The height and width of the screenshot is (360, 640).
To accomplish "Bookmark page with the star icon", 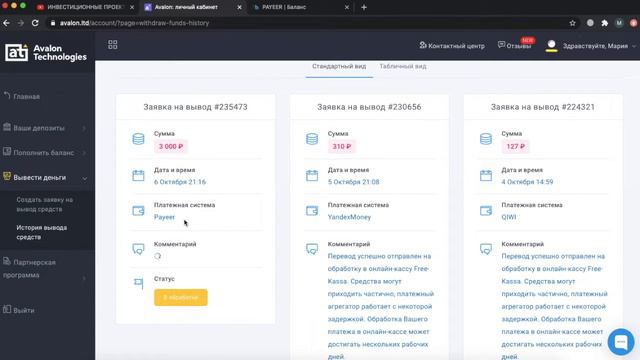I will (572, 23).
